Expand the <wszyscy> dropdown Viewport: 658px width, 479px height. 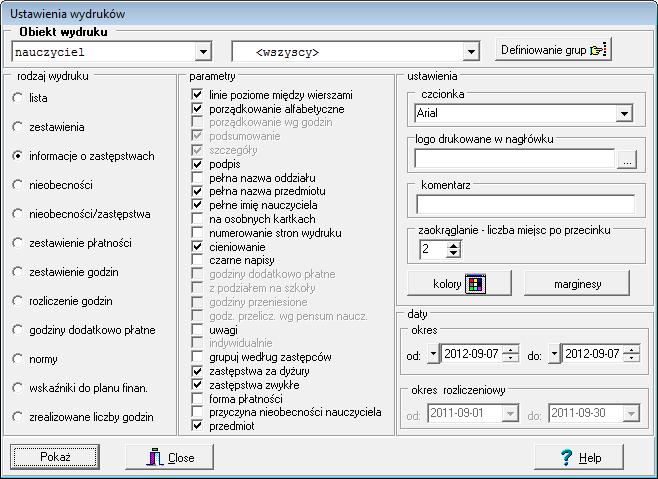click(x=471, y=52)
